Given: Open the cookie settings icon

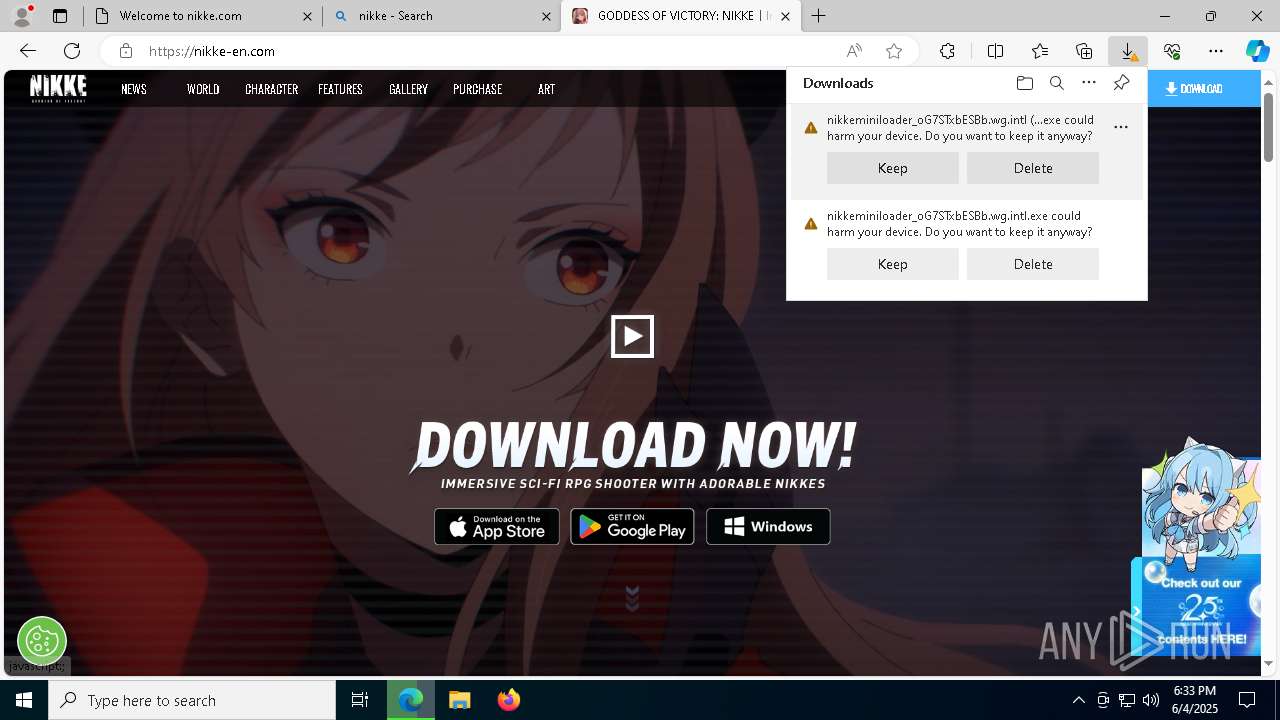Looking at the screenshot, I should 41,640.
